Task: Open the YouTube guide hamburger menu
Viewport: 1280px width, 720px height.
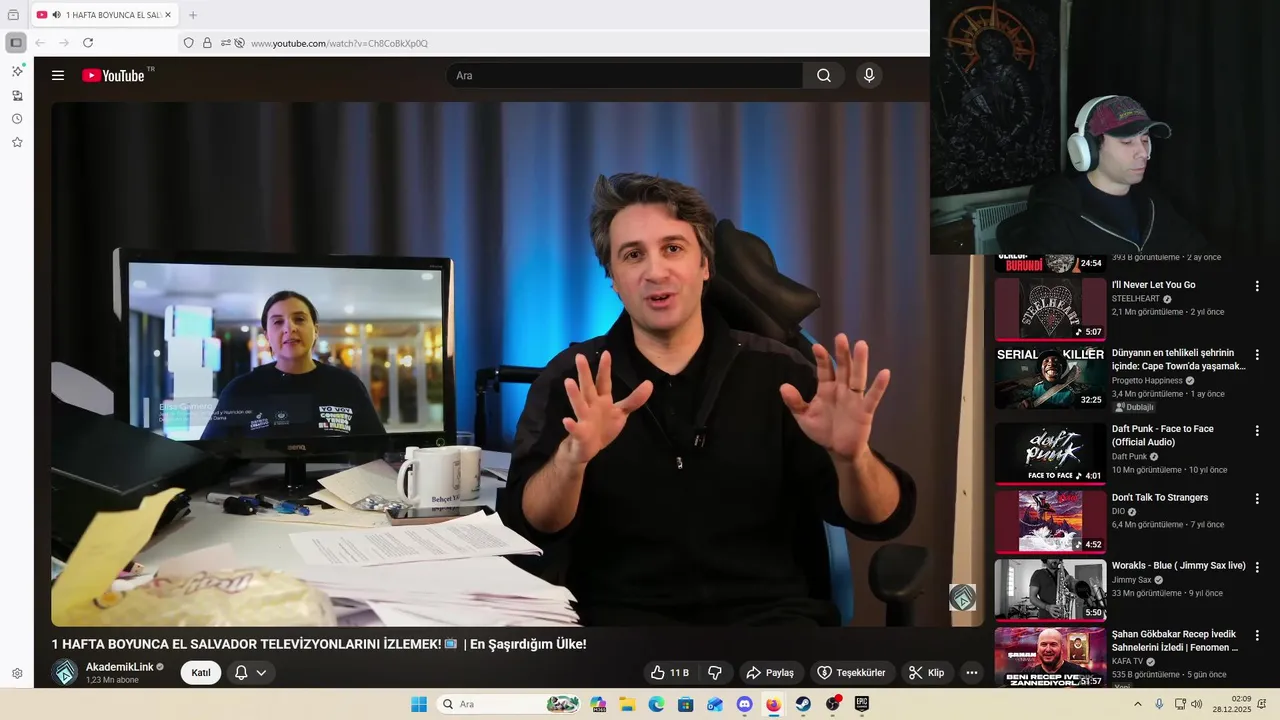Action: [x=58, y=75]
